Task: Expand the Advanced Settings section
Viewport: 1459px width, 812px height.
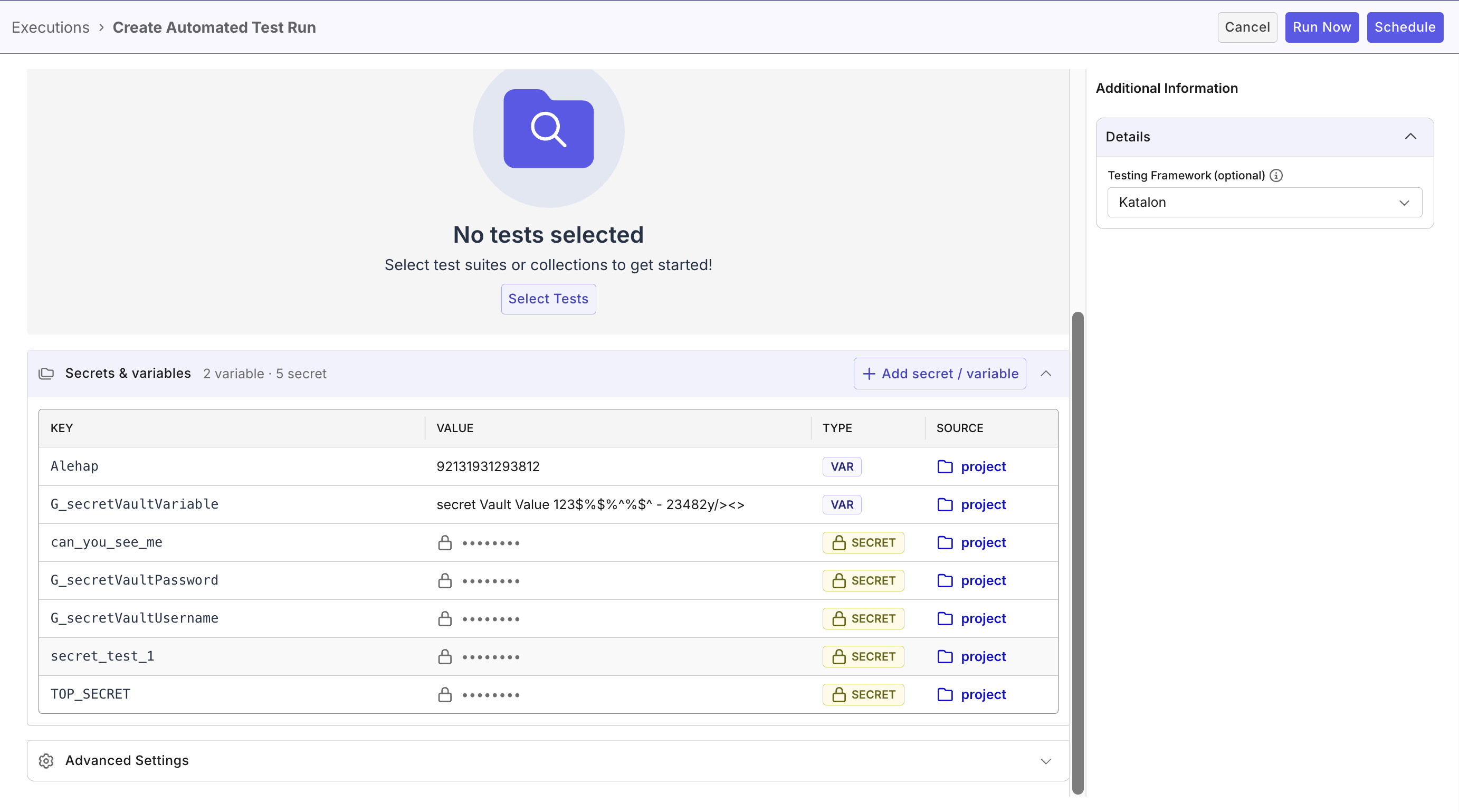Action: click(1046, 761)
